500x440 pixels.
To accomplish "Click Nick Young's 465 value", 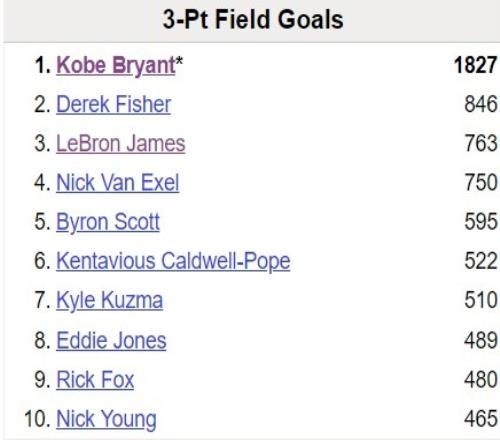I will pos(481,419).
